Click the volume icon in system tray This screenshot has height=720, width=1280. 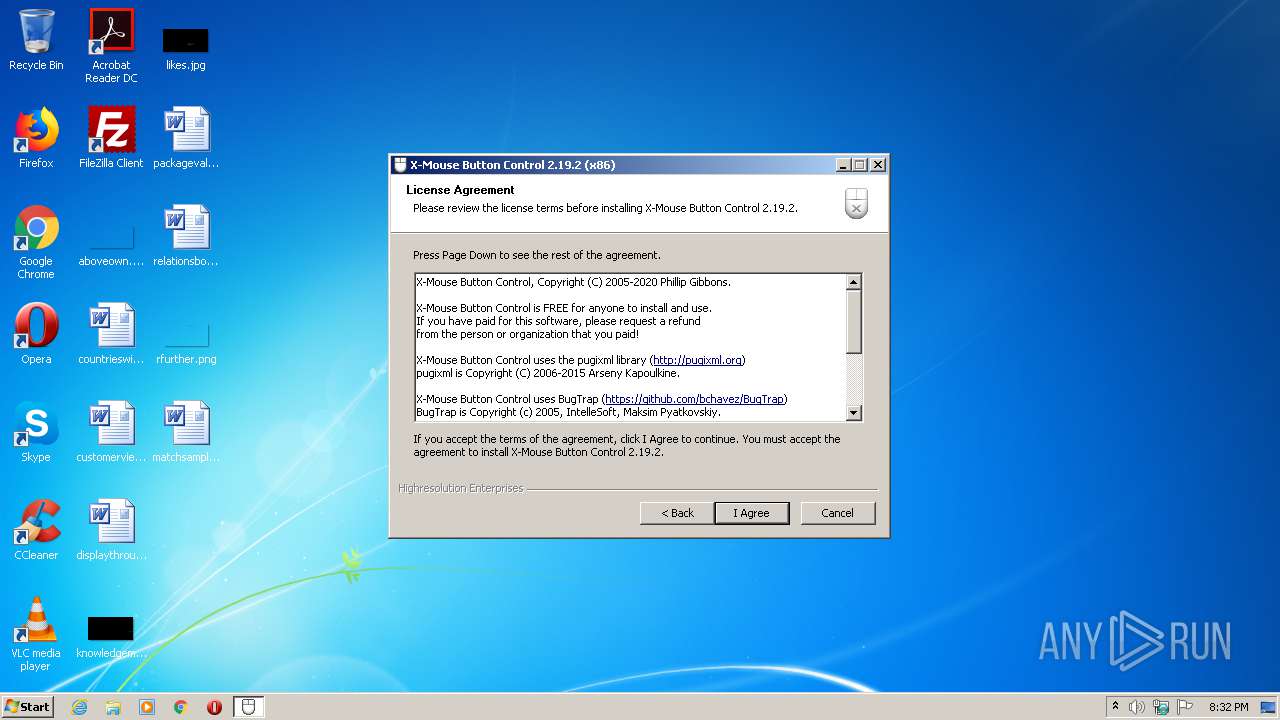[1137, 707]
